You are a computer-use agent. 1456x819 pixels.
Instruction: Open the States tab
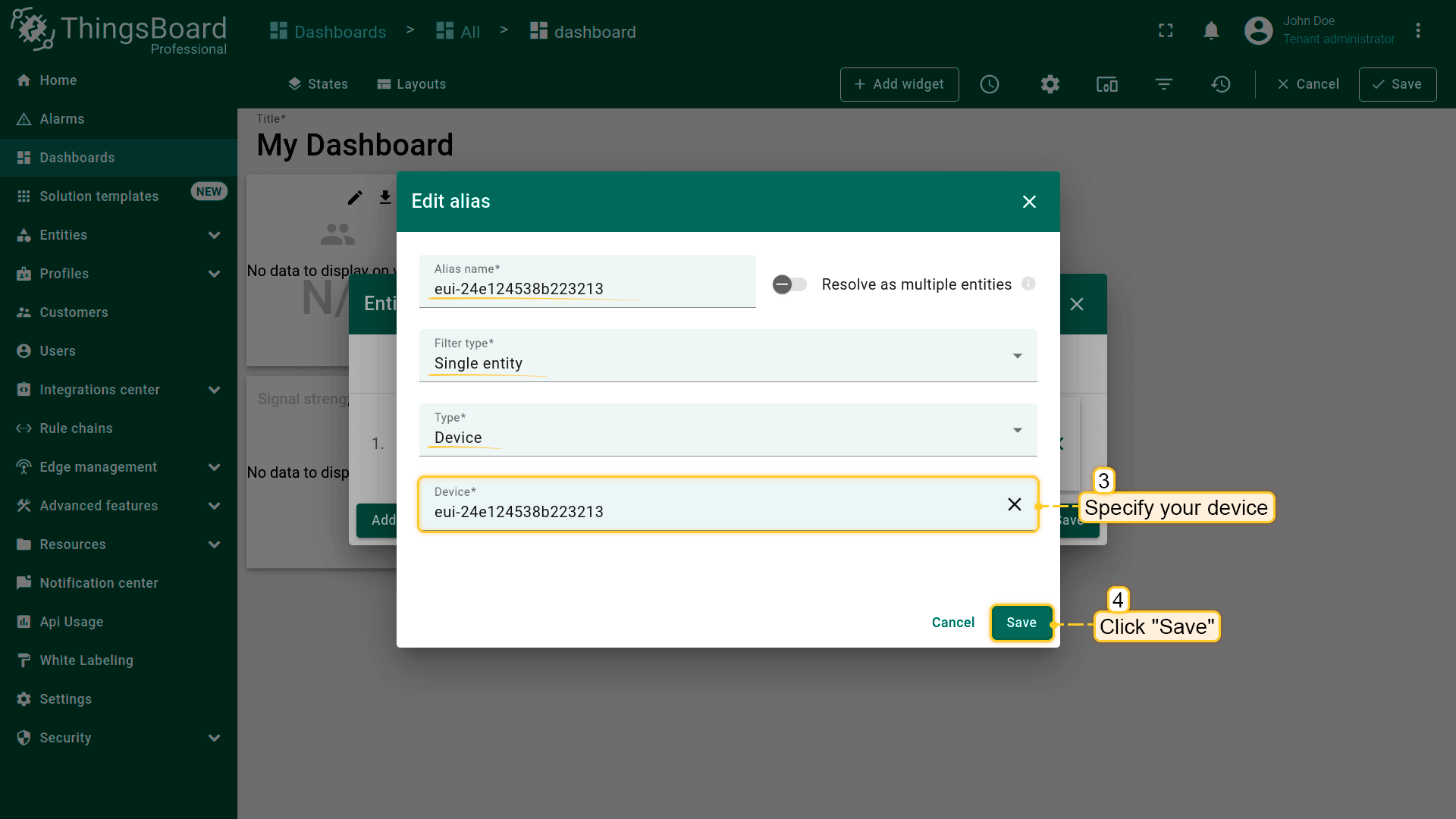pyautogui.click(x=318, y=84)
